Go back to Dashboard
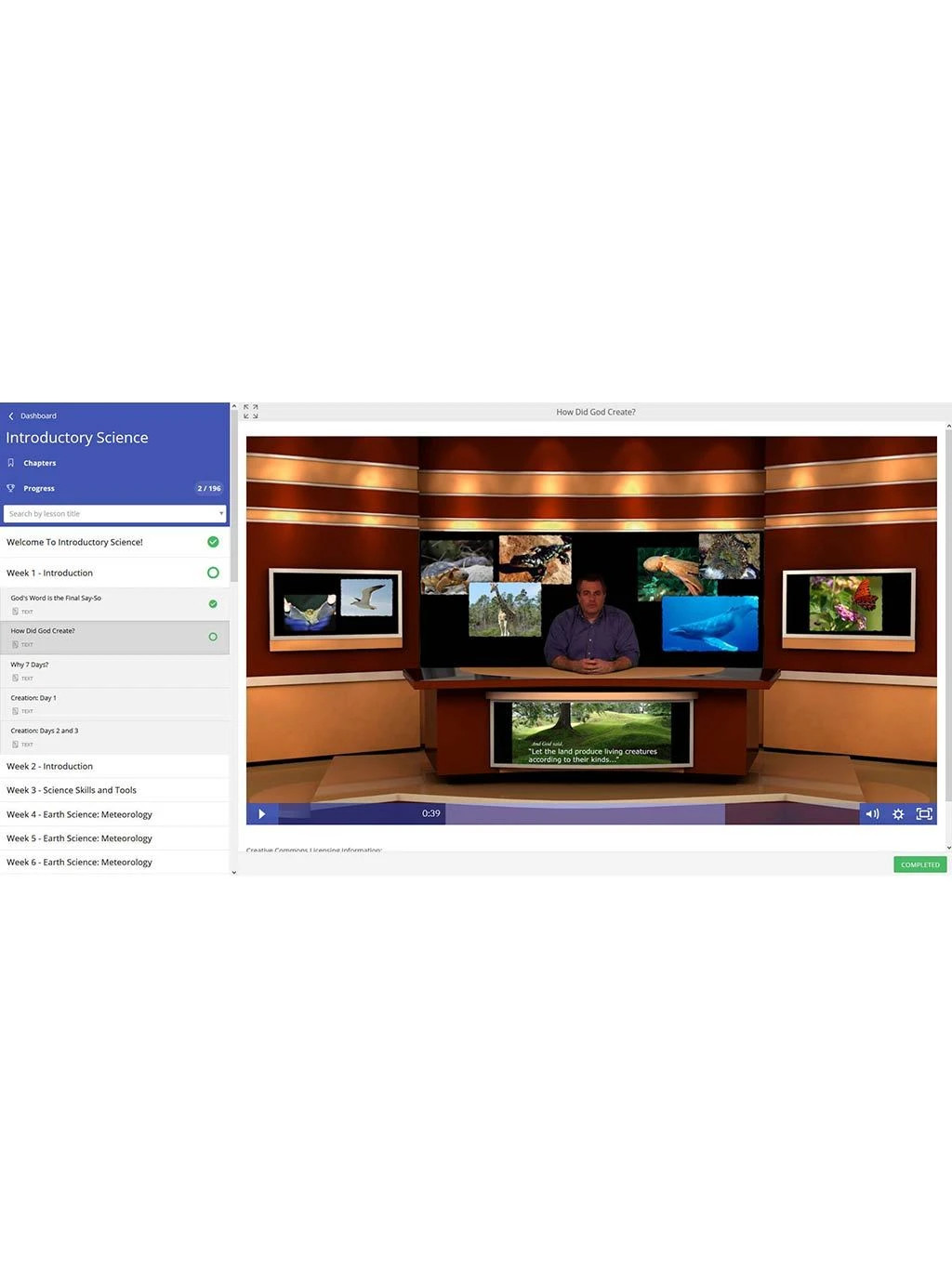Screen dimensions: 952x1279 coord(38,416)
